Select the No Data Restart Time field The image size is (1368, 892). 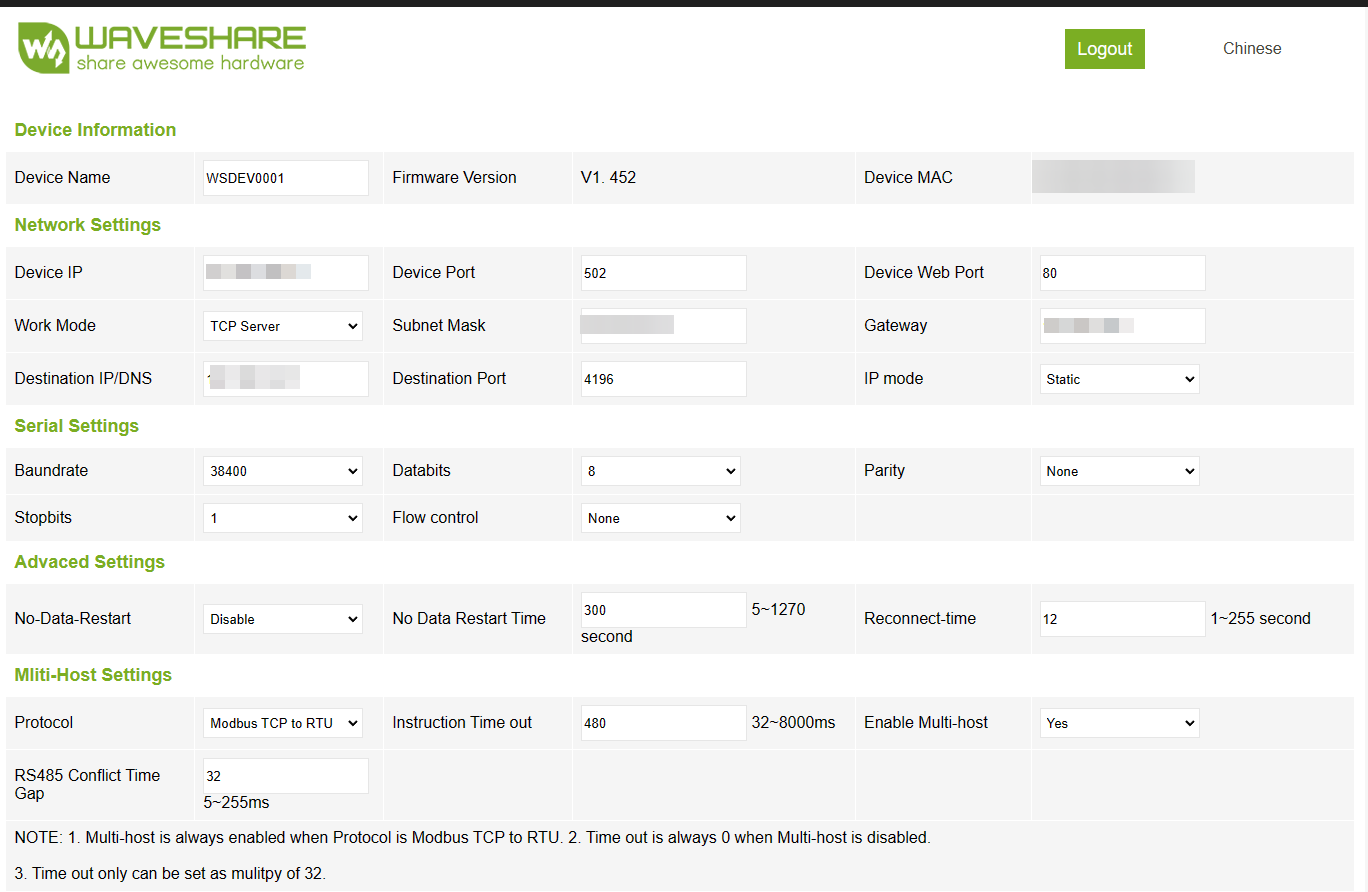pyautogui.click(x=663, y=610)
